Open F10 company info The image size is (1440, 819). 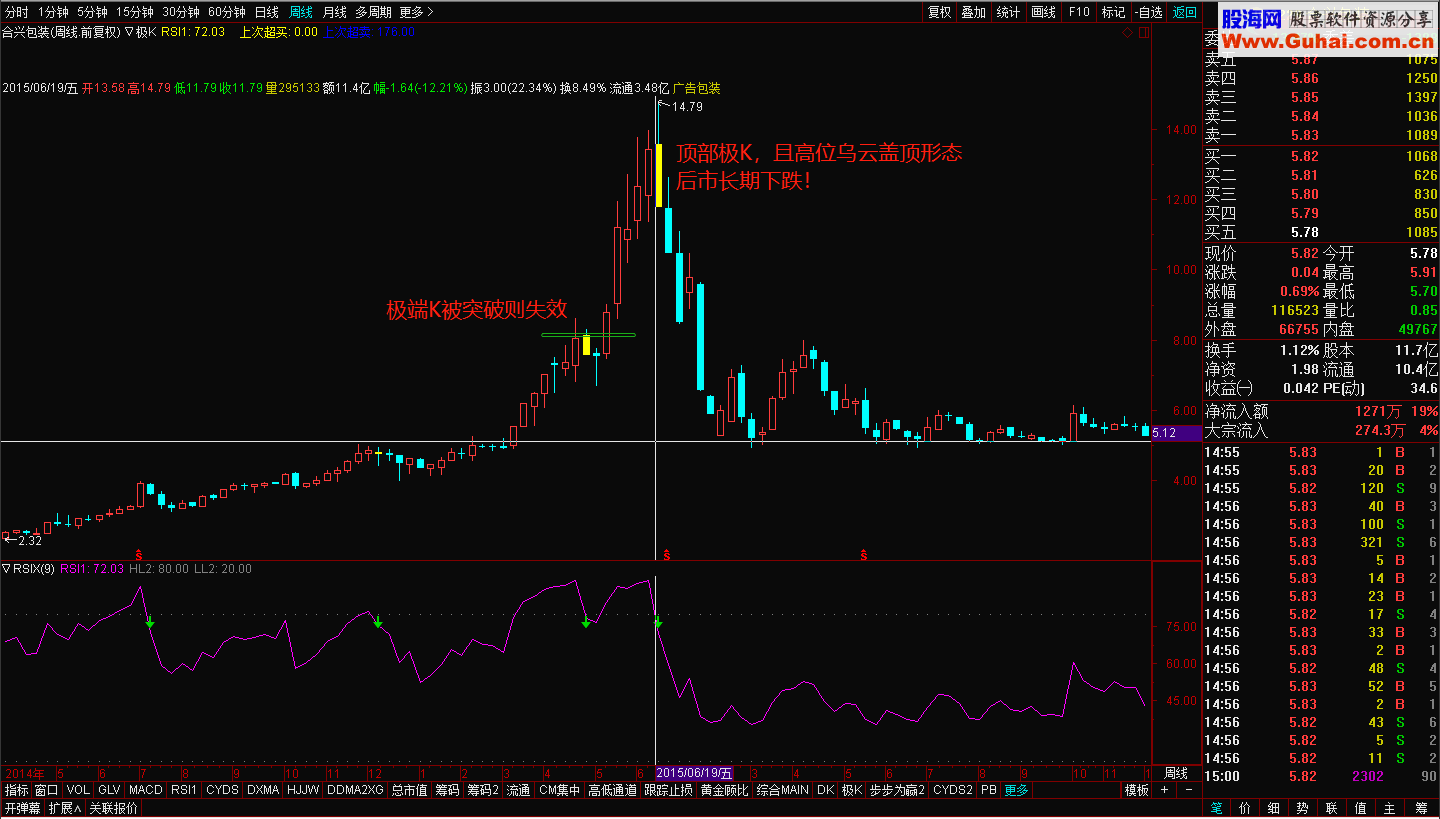(1078, 12)
